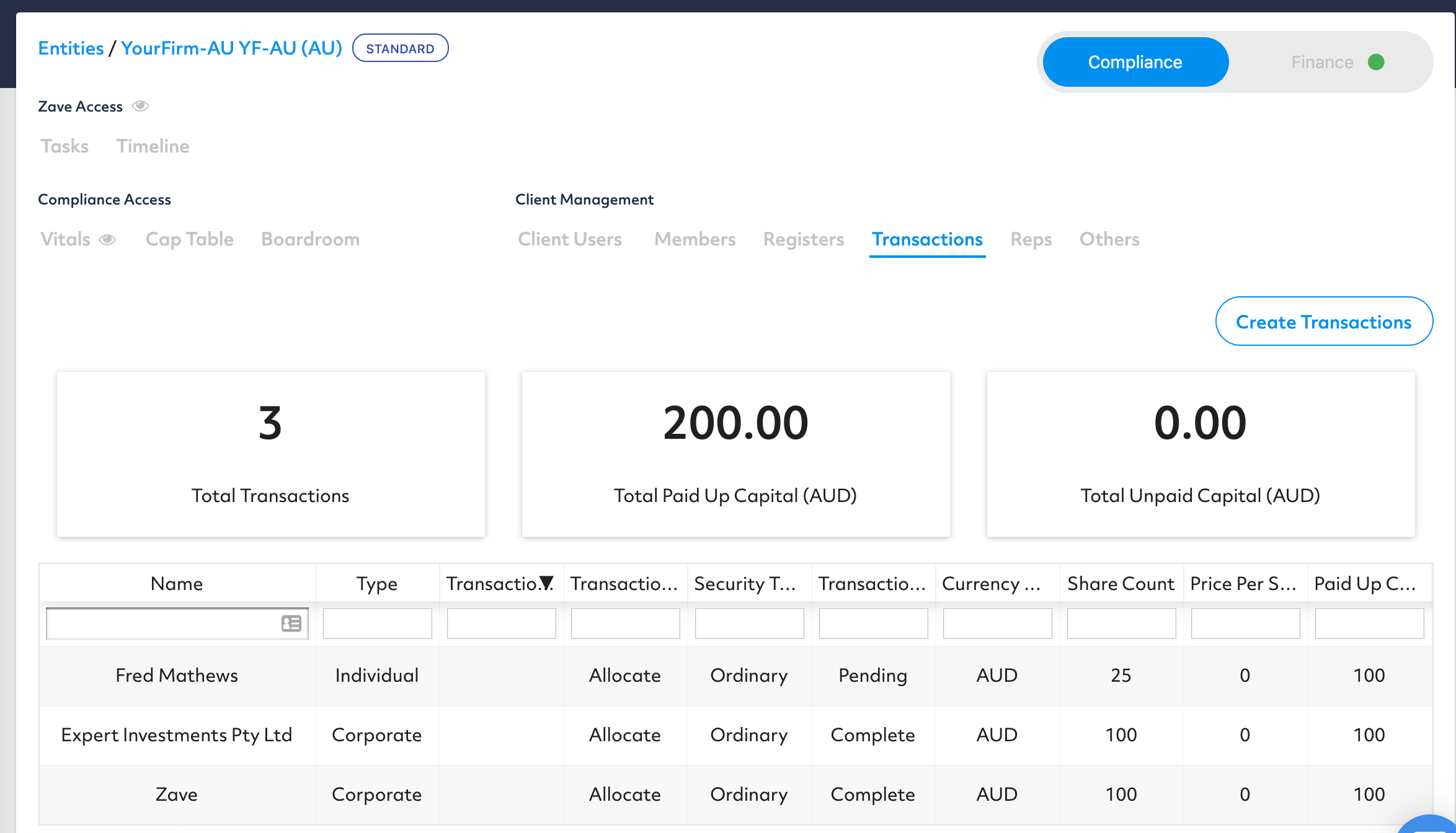Click share count 25 cell

point(1122,675)
